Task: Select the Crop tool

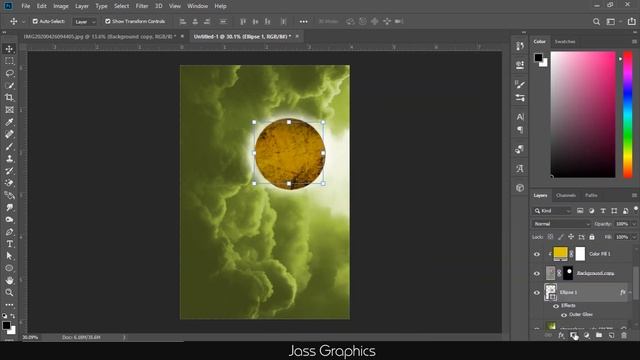Action: [9, 98]
